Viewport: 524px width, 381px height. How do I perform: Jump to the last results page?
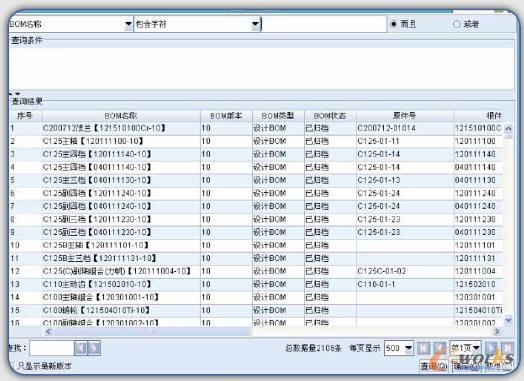point(507,348)
